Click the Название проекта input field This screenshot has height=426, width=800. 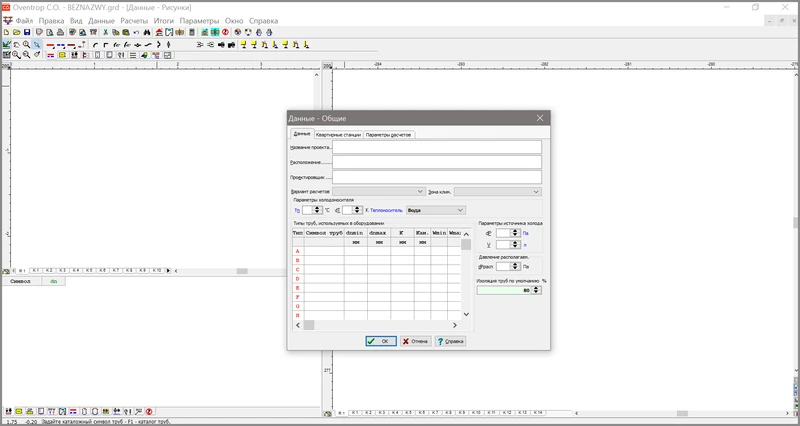[x=436, y=147]
